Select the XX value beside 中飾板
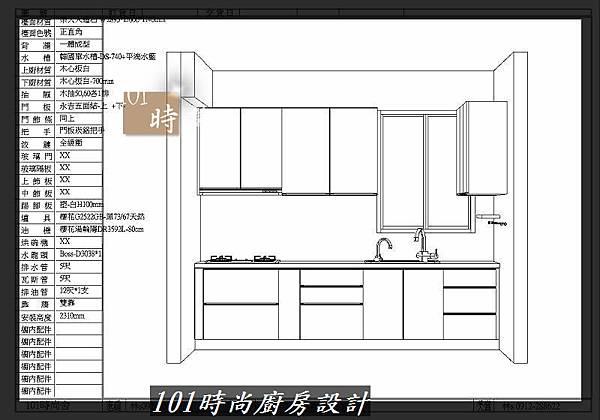This screenshot has height=420, width=600. click(65, 192)
